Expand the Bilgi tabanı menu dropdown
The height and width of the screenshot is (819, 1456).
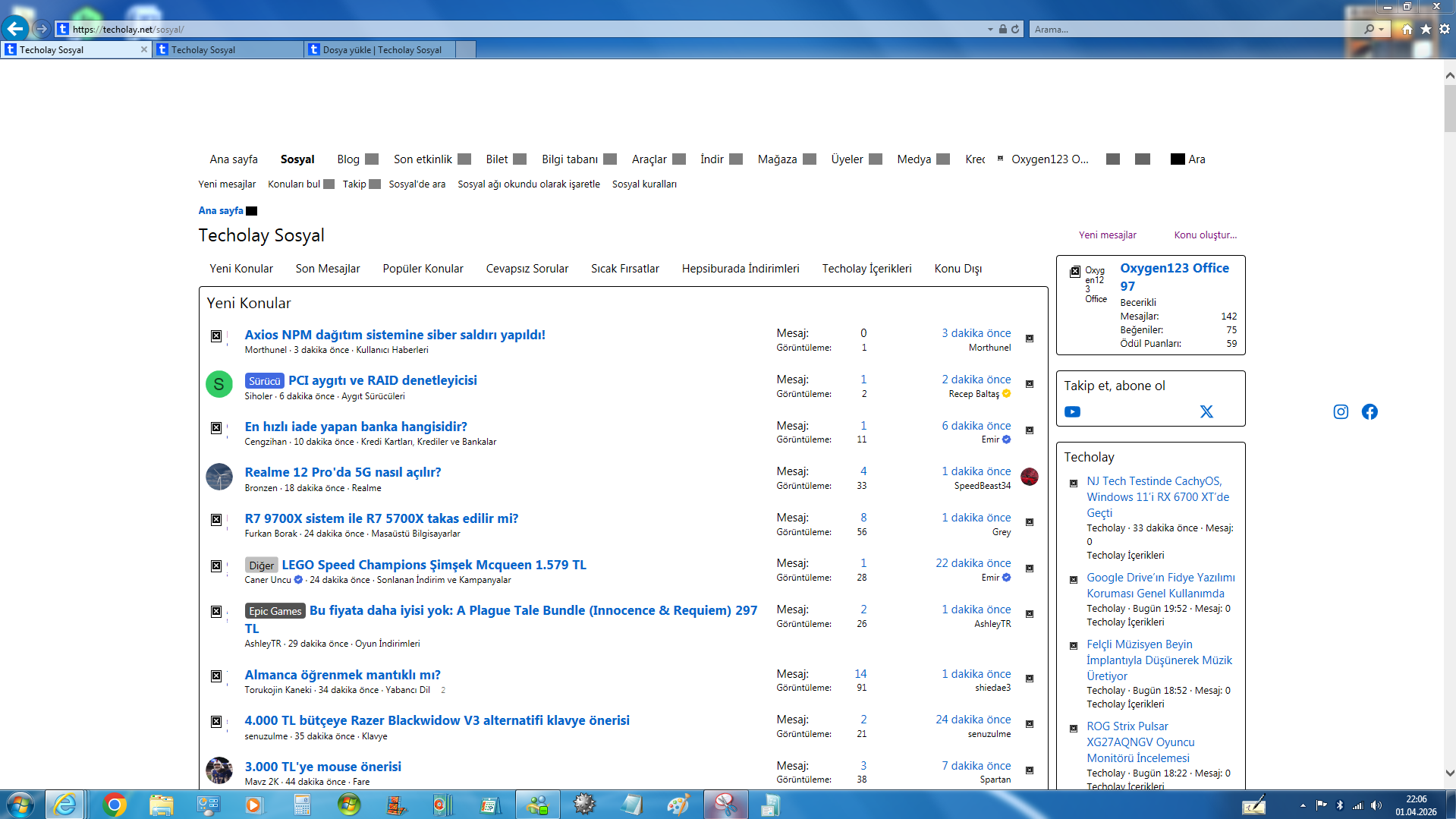(x=610, y=159)
